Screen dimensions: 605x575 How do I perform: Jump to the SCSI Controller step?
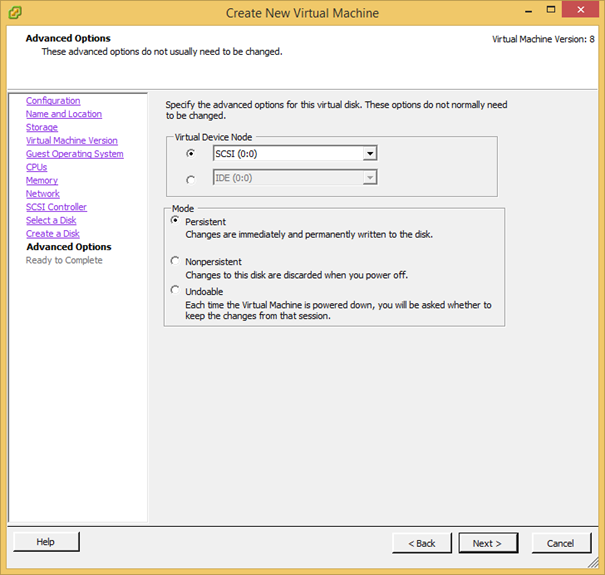pyautogui.click(x=56, y=207)
